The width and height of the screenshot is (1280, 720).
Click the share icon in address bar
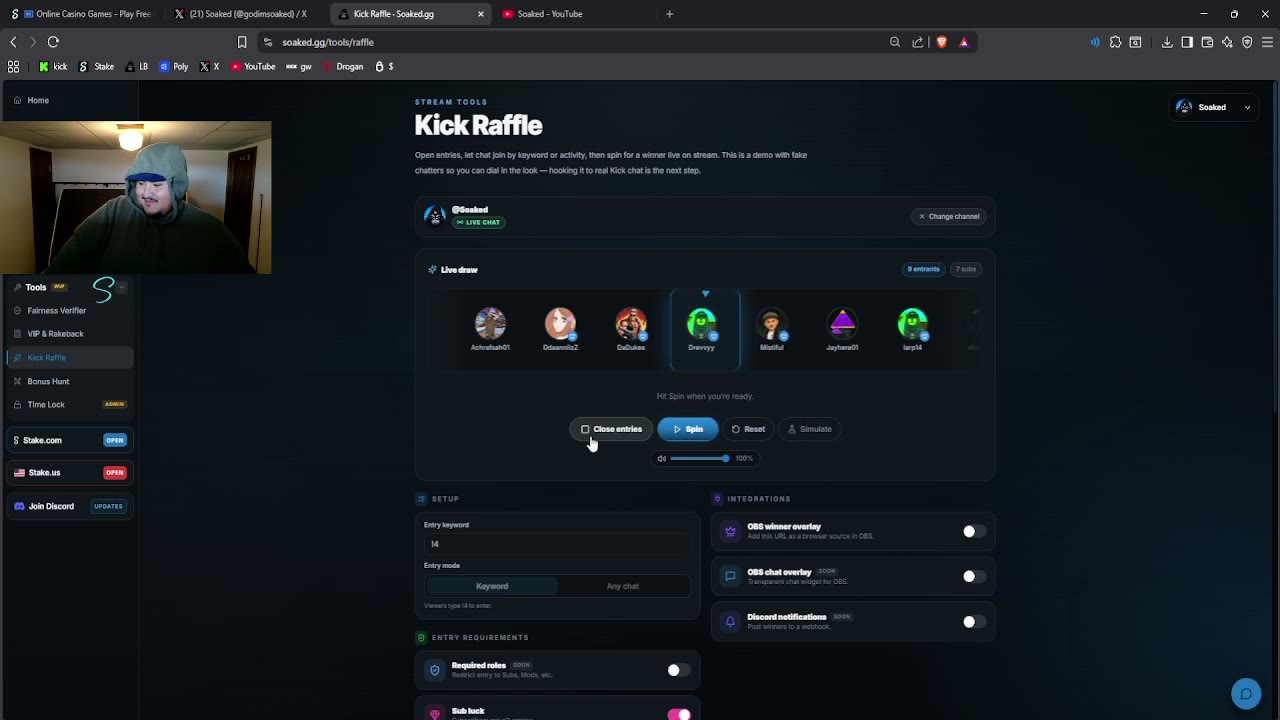pyautogui.click(x=918, y=42)
